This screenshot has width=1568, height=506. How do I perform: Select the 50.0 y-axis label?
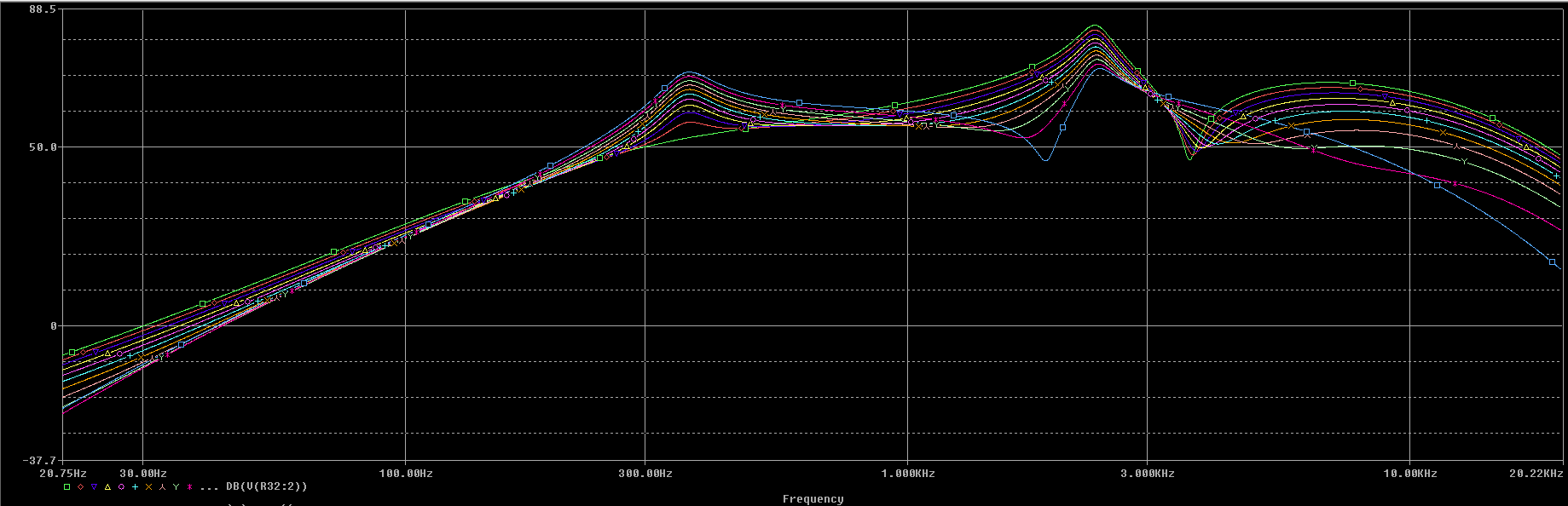coord(43,147)
